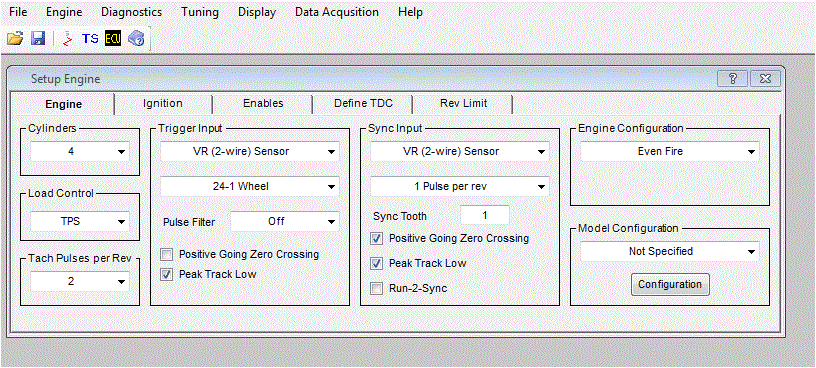Open the Cylinders dropdown

point(80,151)
